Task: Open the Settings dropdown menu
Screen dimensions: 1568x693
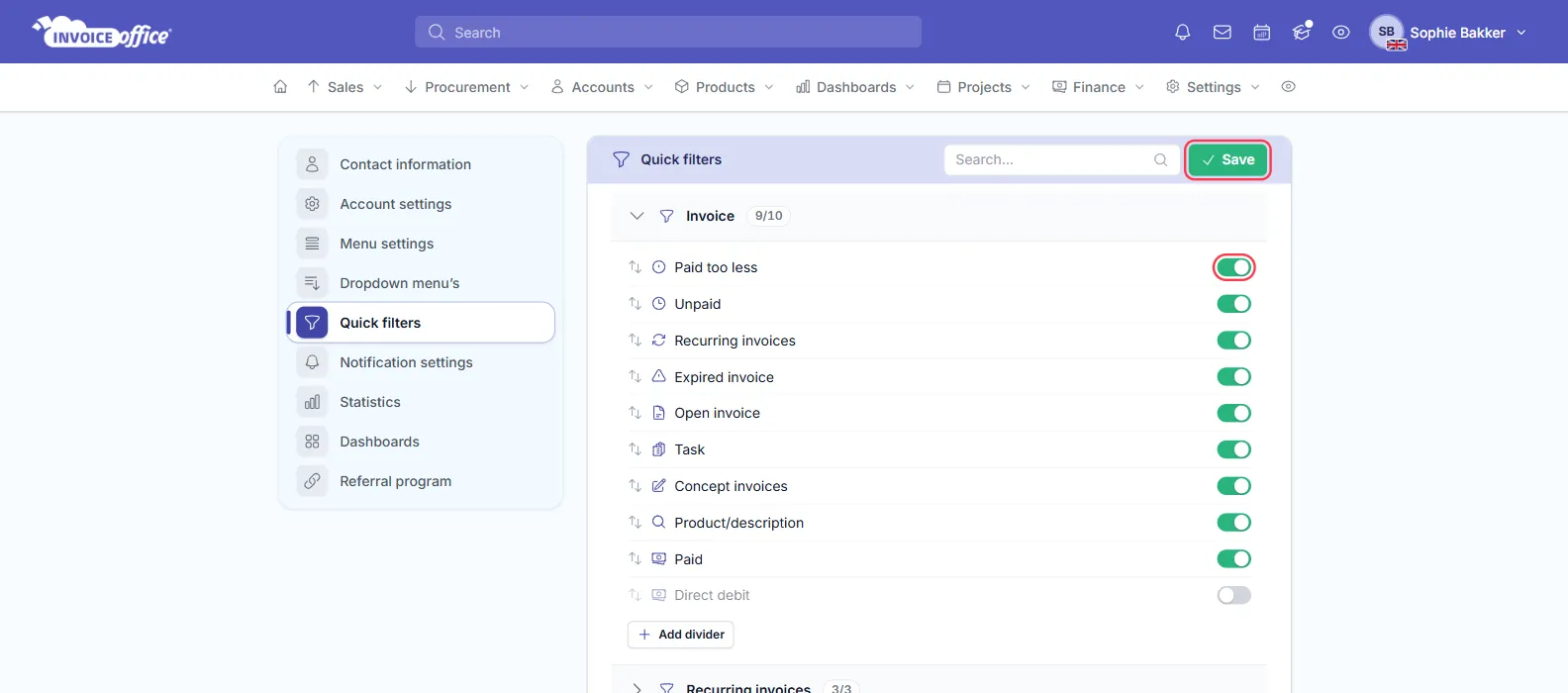Action: coord(1213,87)
